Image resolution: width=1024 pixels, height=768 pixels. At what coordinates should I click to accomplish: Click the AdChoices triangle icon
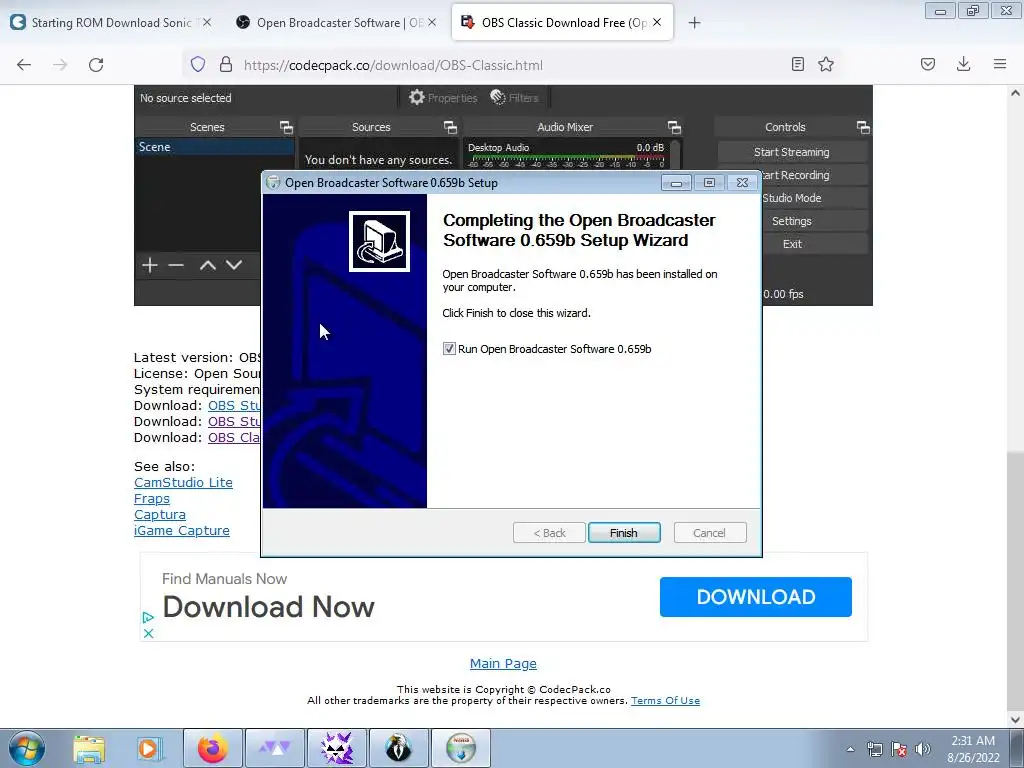(148, 617)
